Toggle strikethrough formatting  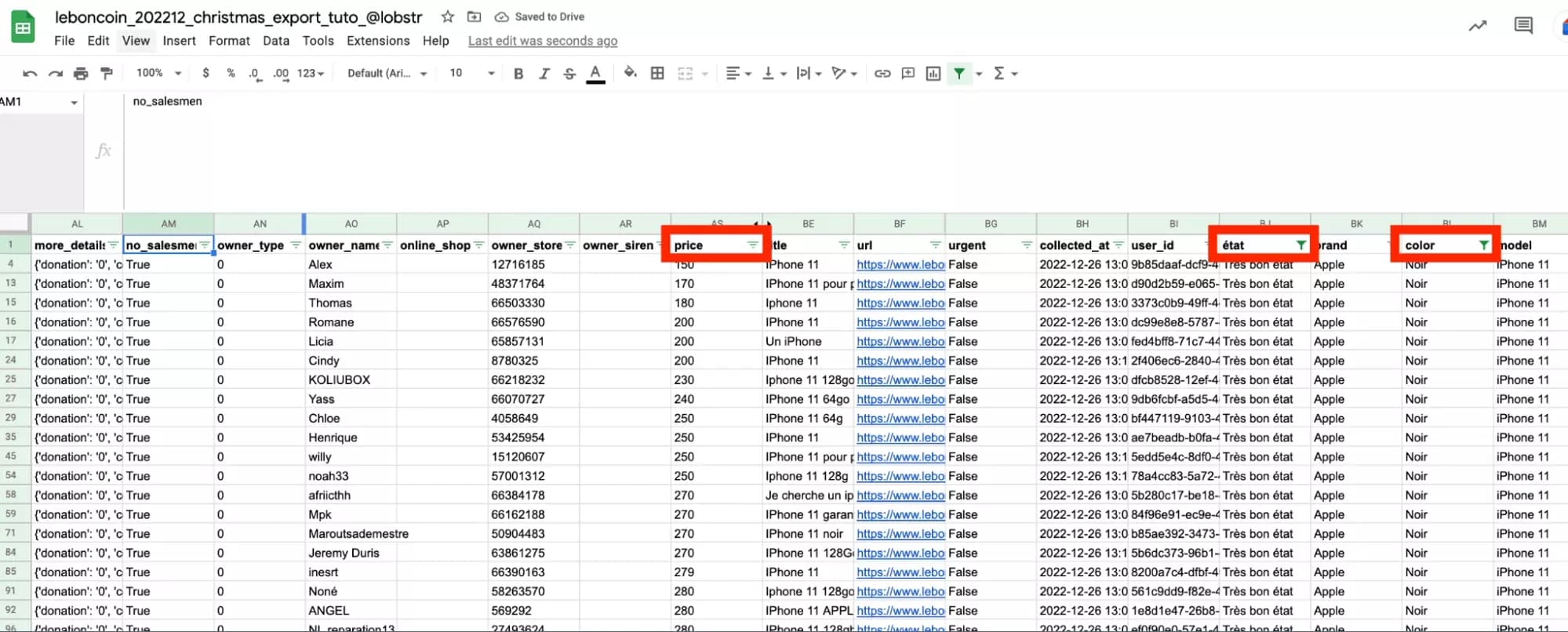pyautogui.click(x=569, y=73)
